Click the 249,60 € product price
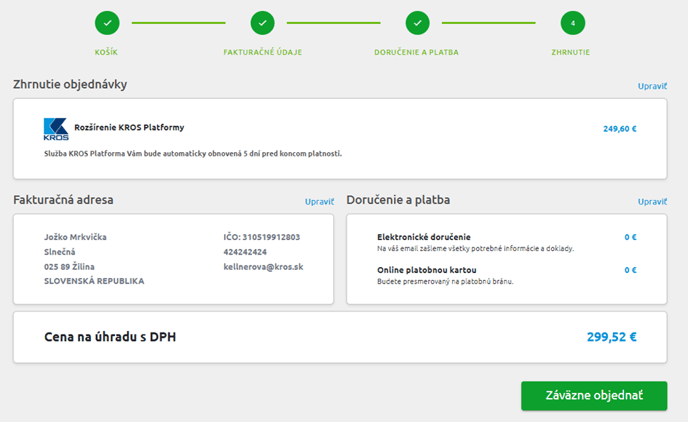Viewport: 688px width, 422px height. pyautogui.click(x=620, y=129)
